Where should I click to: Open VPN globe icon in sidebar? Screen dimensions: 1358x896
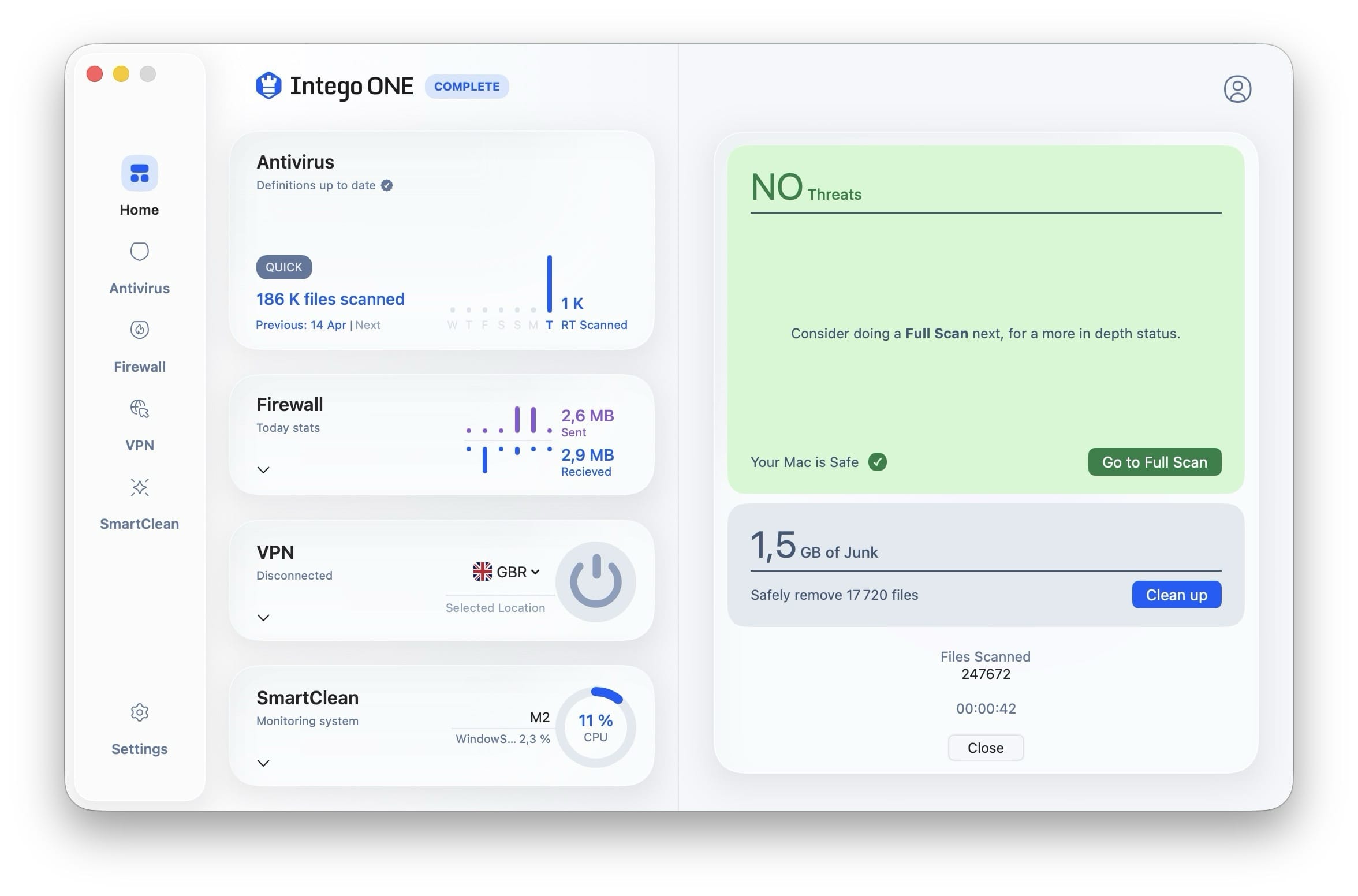coord(139,408)
